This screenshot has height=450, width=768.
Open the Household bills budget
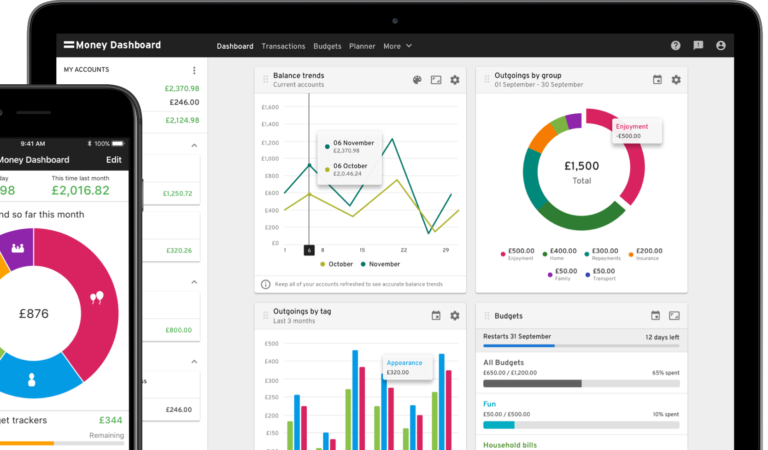point(510,445)
